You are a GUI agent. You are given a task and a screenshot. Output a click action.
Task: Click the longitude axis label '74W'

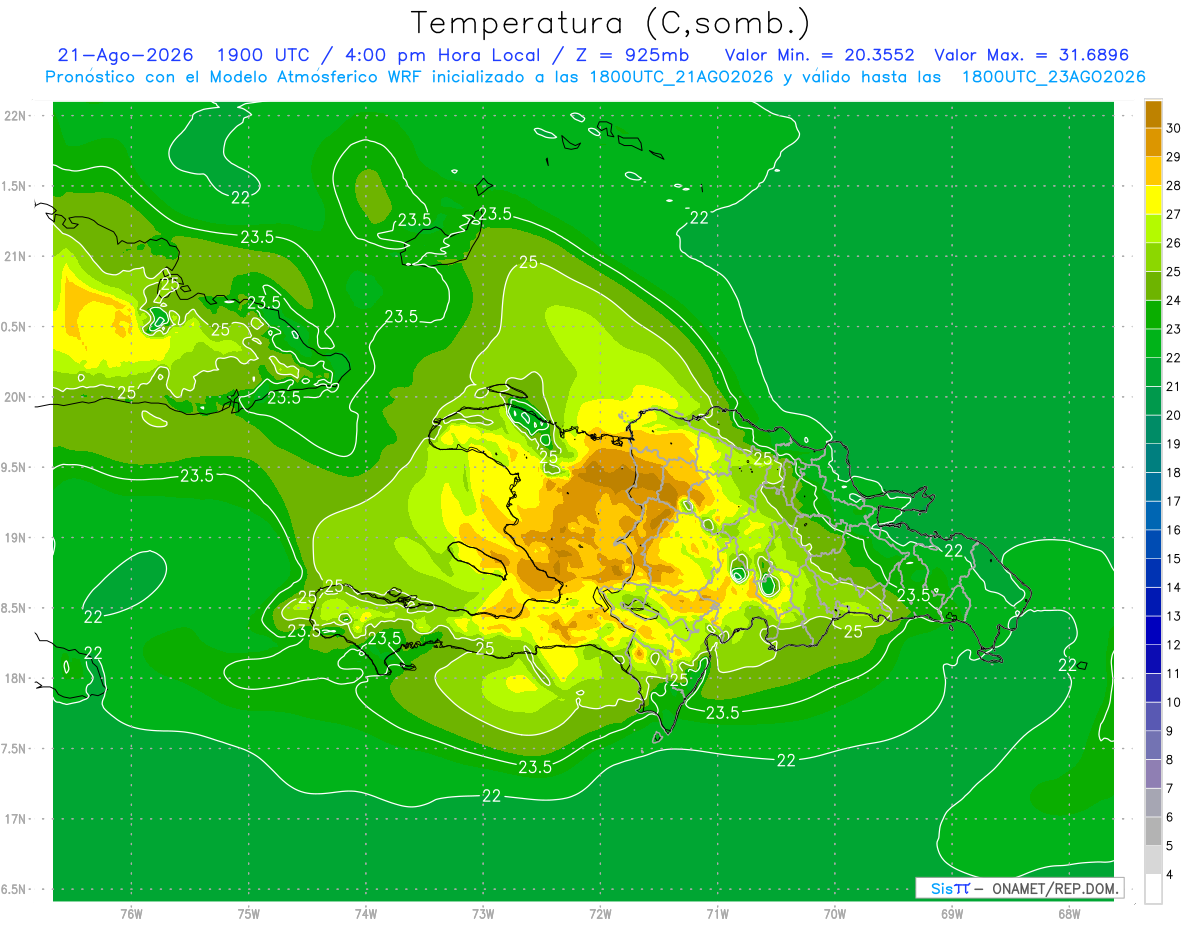366,913
